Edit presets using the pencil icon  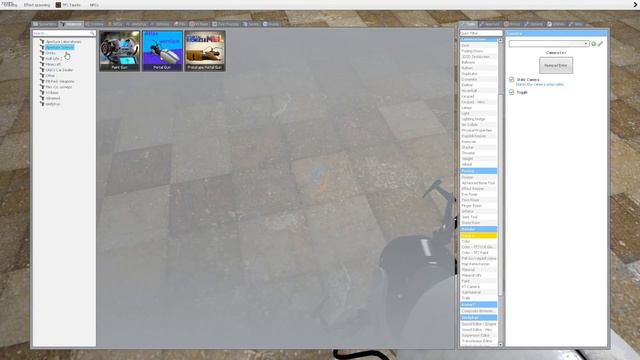click(x=600, y=44)
